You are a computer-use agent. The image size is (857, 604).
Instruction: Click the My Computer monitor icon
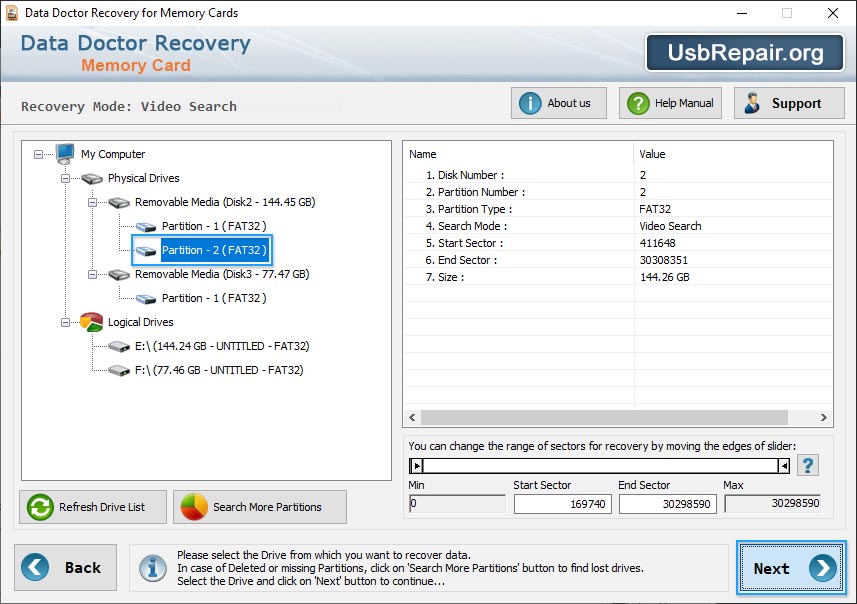tap(65, 154)
